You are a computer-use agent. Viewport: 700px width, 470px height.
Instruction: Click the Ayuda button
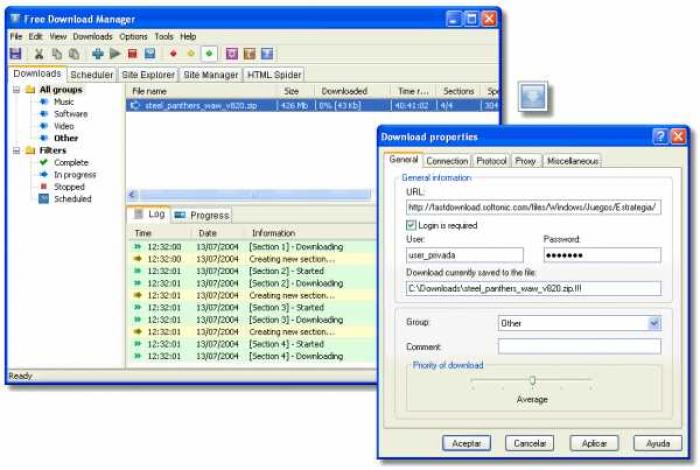[x=658, y=443]
